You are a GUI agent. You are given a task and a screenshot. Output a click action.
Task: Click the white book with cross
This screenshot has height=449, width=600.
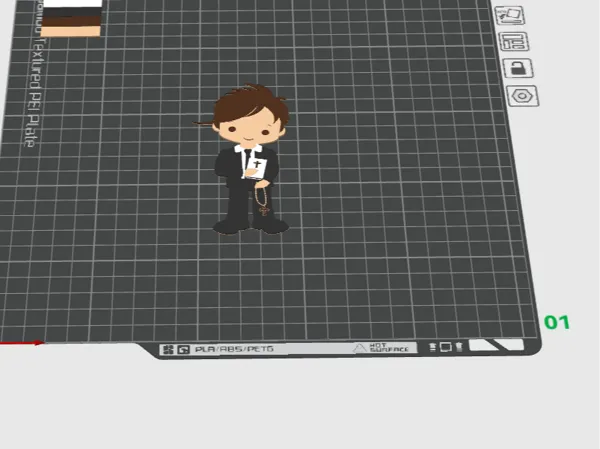coord(255,168)
